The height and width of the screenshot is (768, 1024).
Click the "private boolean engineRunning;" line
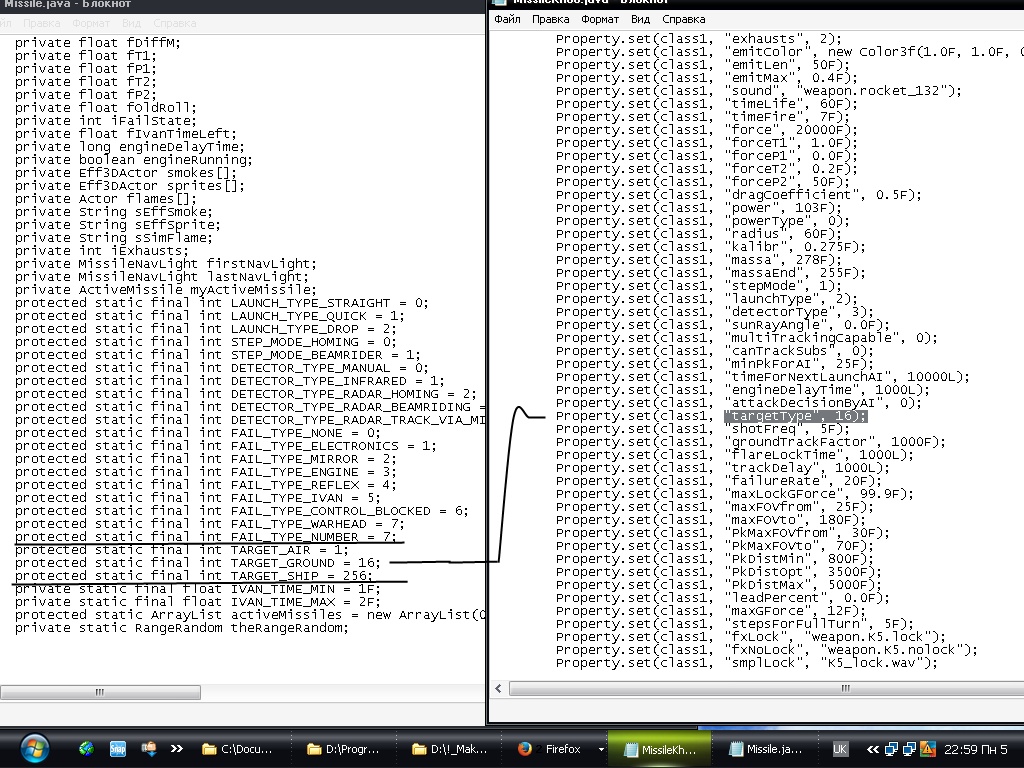(x=133, y=159)
